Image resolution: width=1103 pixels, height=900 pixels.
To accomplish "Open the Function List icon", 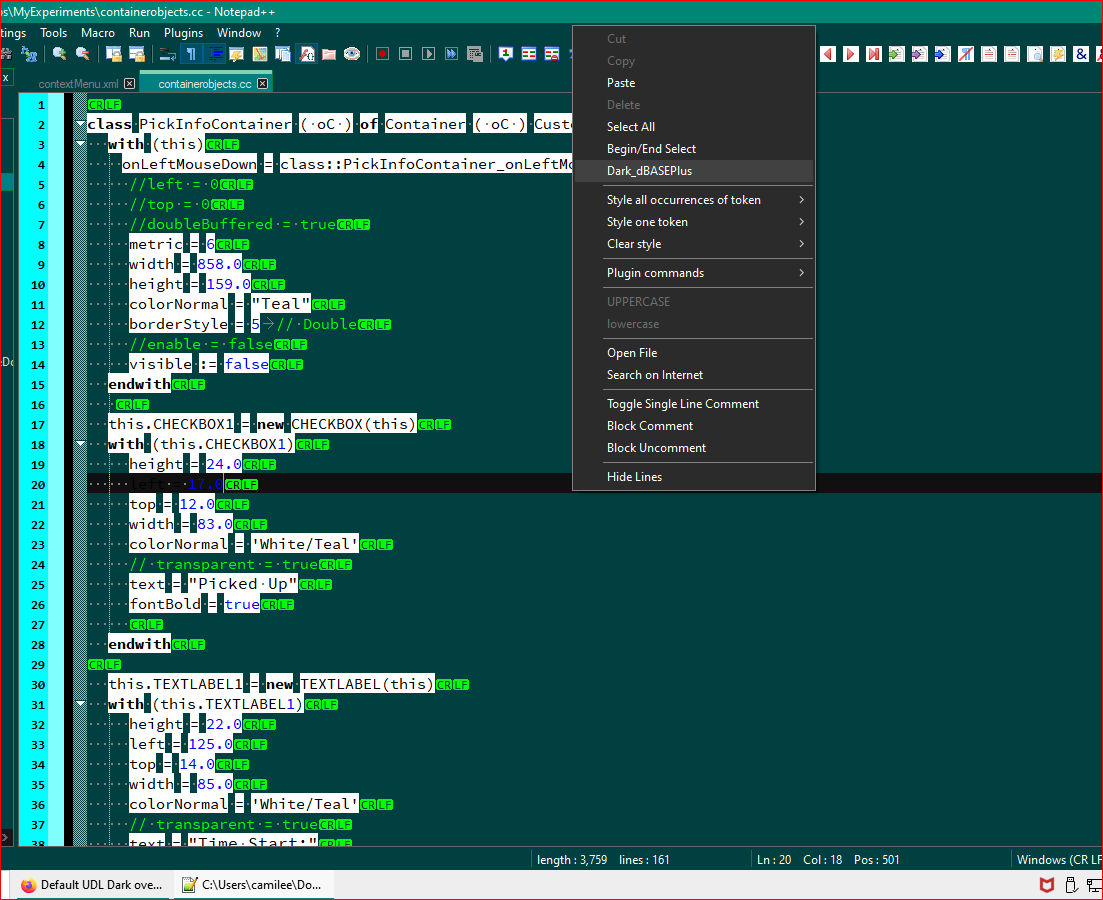I will (x=307, y=54).
